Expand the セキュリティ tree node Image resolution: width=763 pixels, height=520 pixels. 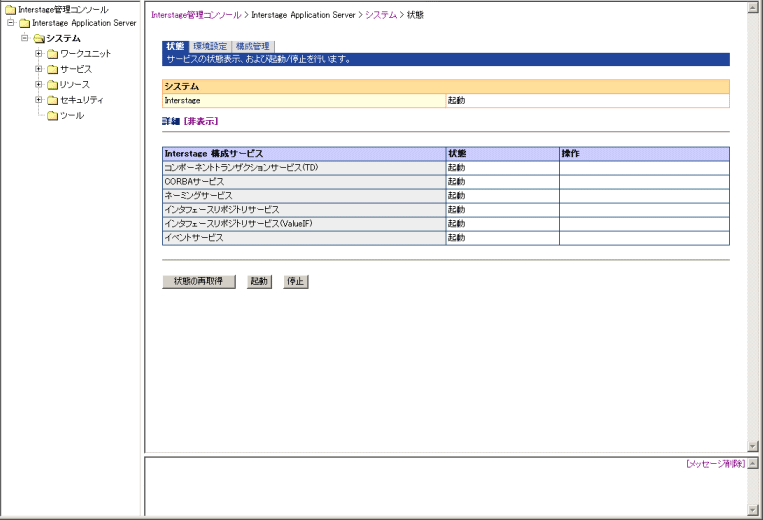38,100
